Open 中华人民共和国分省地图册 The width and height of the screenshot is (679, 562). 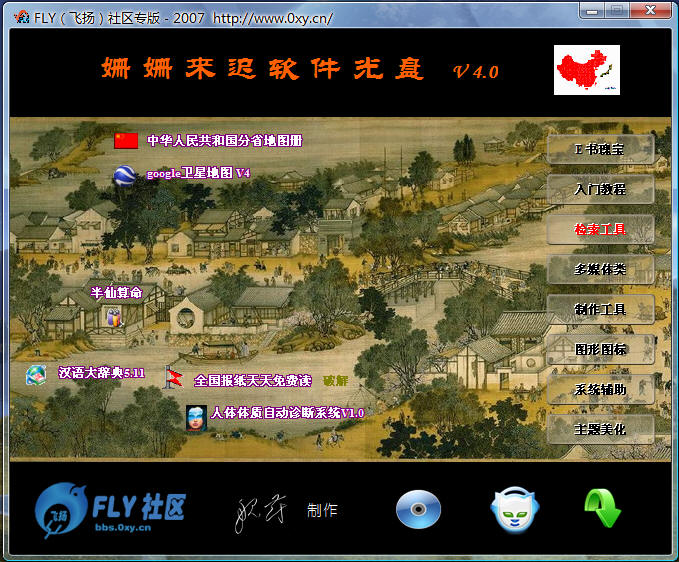225,141
